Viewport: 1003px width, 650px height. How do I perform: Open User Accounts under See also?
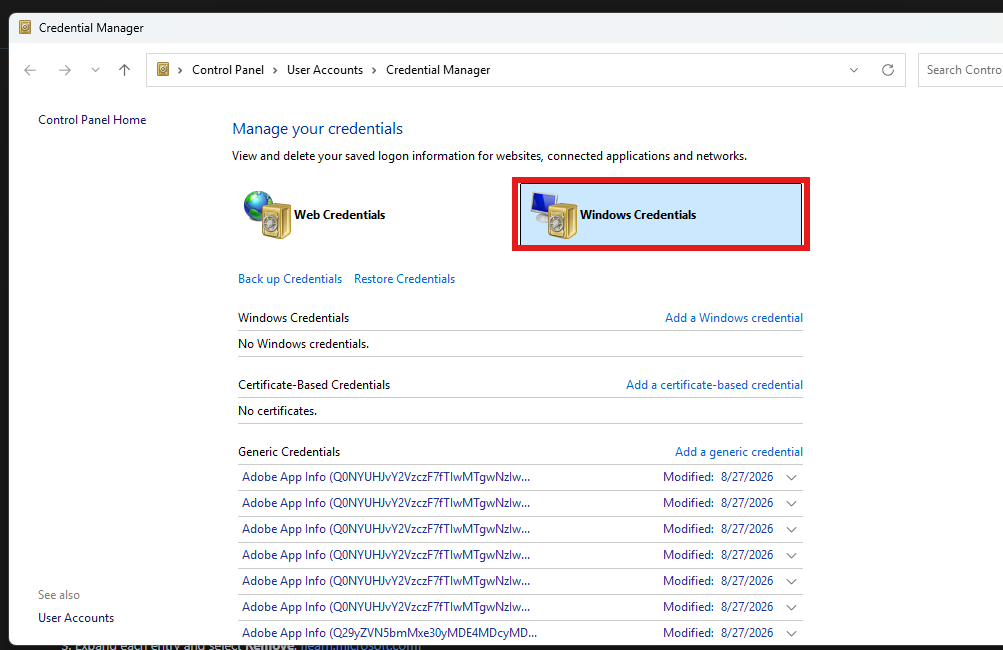pyautogui.click(x=76, y=618)
